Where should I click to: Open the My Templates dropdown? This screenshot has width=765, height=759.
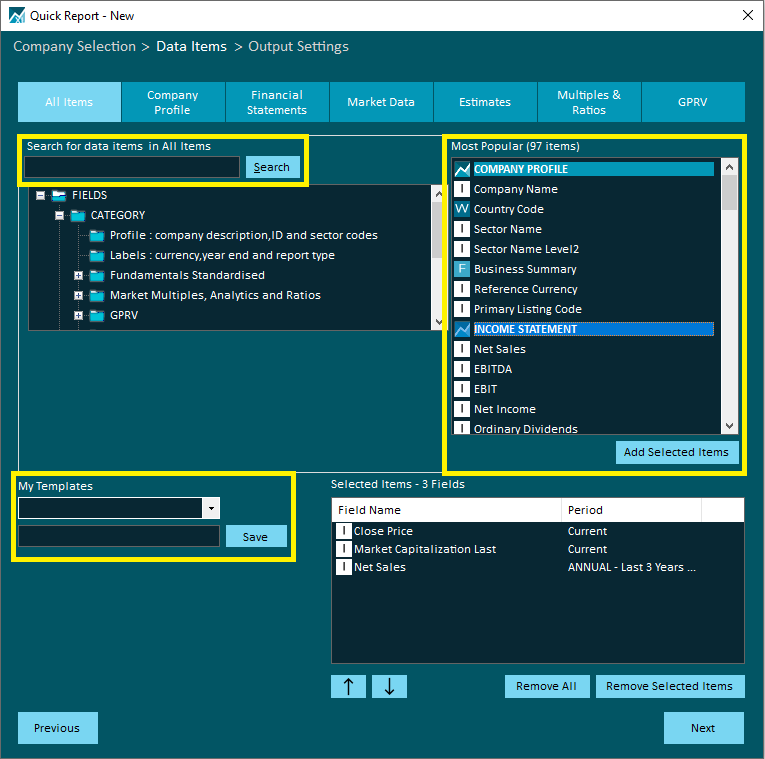click(x=210, y=508)
